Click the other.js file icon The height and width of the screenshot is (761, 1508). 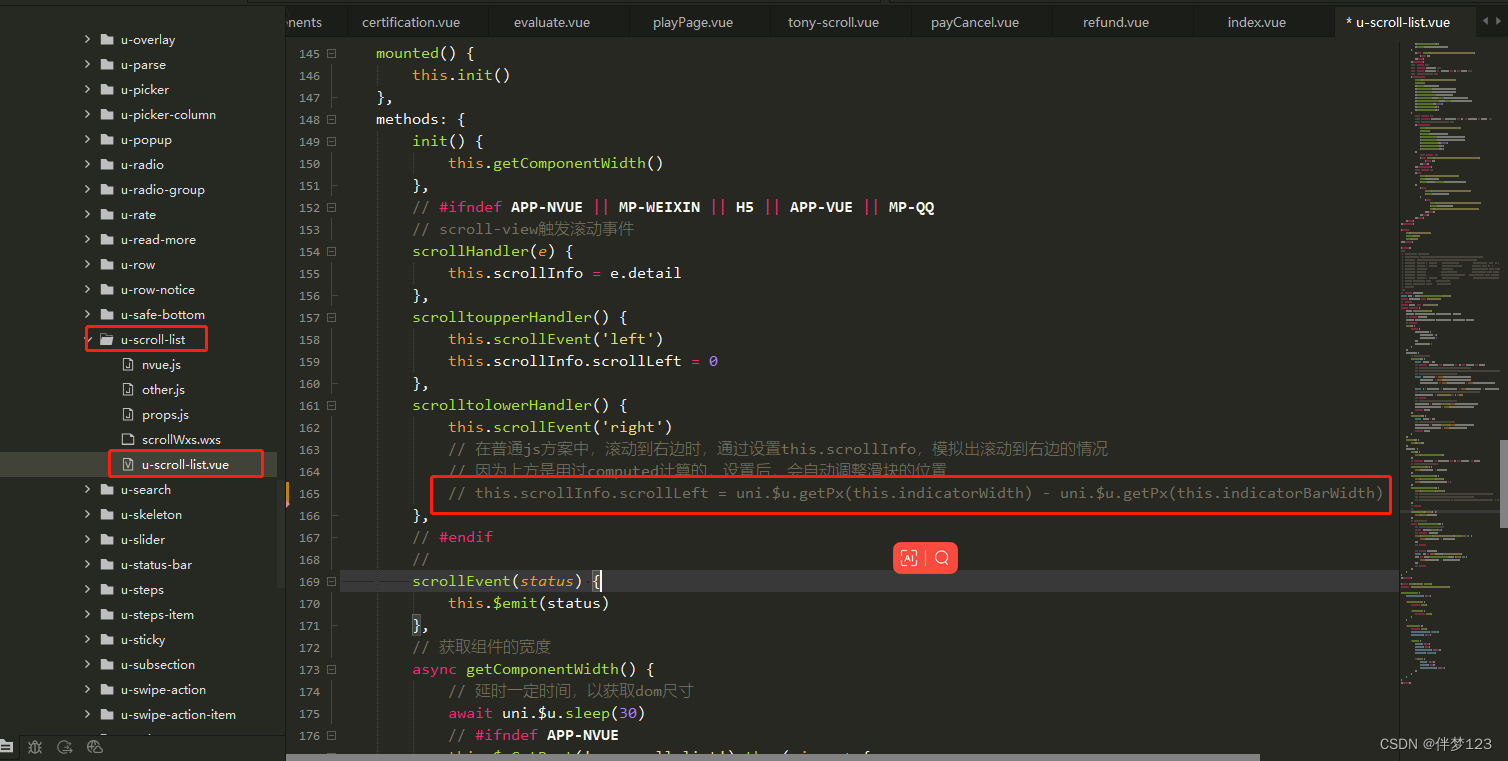pos(128,389)
